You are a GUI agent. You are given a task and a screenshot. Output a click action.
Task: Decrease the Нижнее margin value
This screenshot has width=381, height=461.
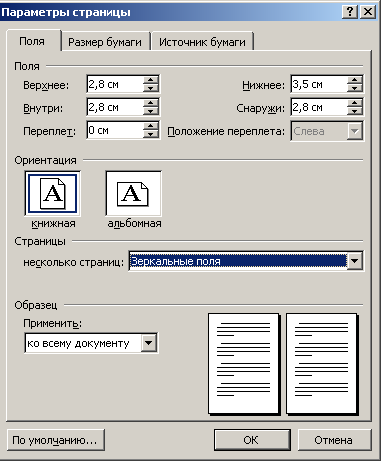point(354,88)
